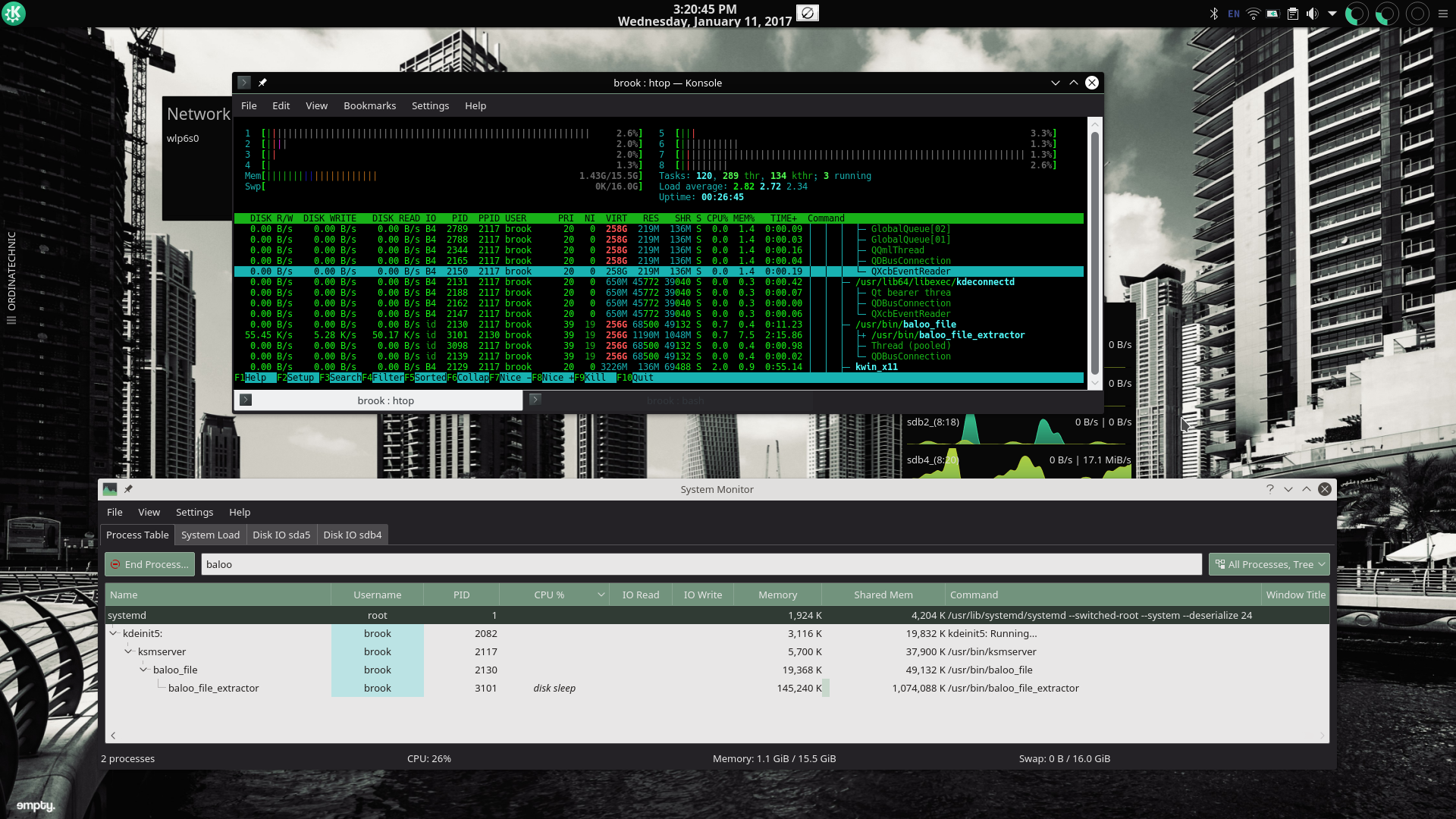Collapse the baloo_file tree node
Viewport: 1456px width, 819px height.
click(143, 670)
